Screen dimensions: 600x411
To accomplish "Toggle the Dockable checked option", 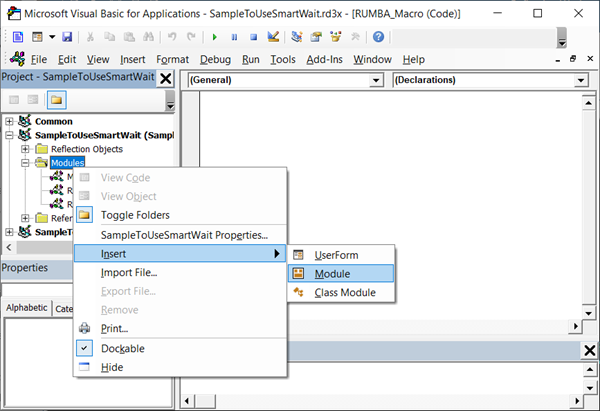I will click(x=123, y=348).
